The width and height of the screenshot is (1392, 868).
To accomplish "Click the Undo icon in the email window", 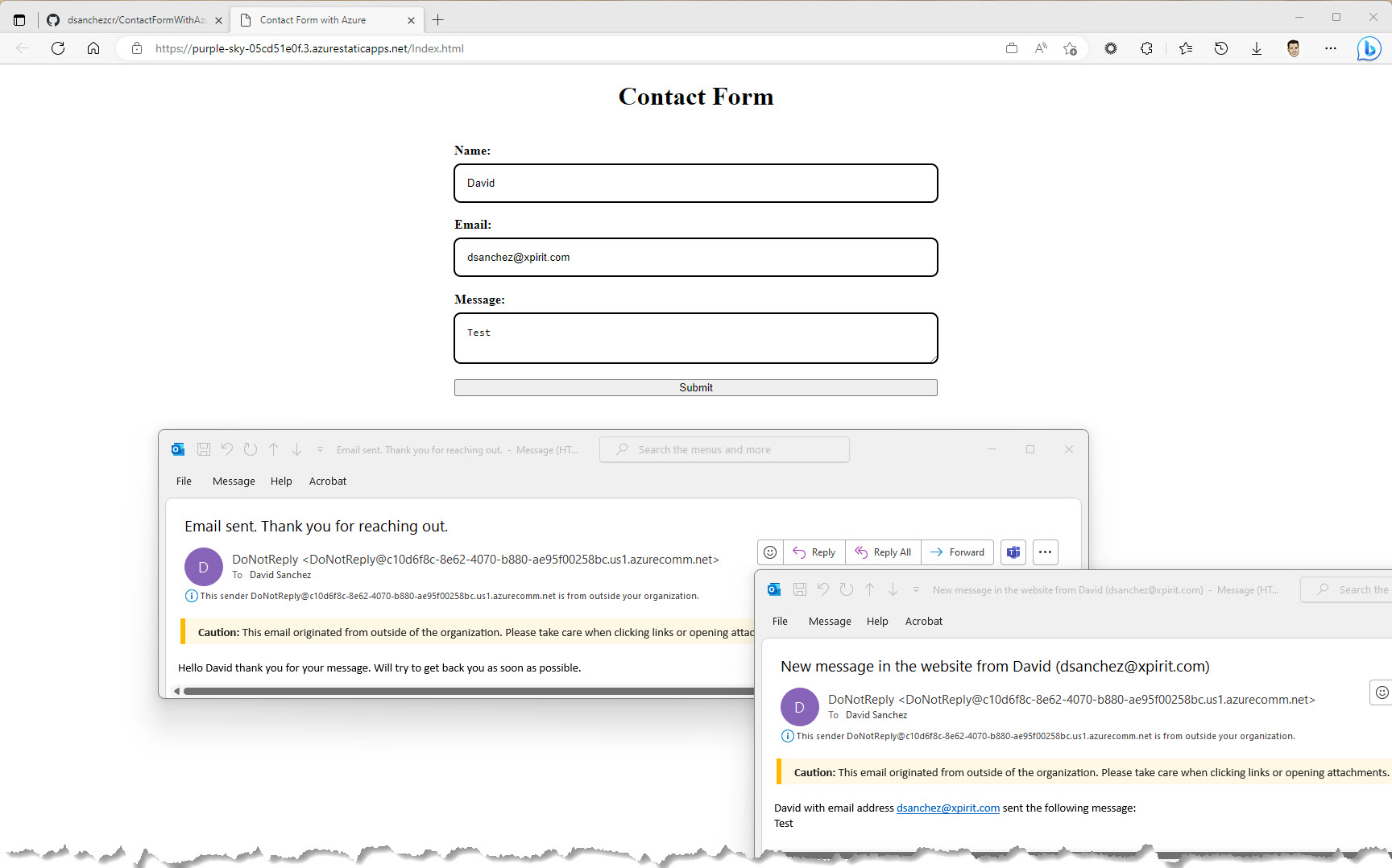I will coord(226,448).
